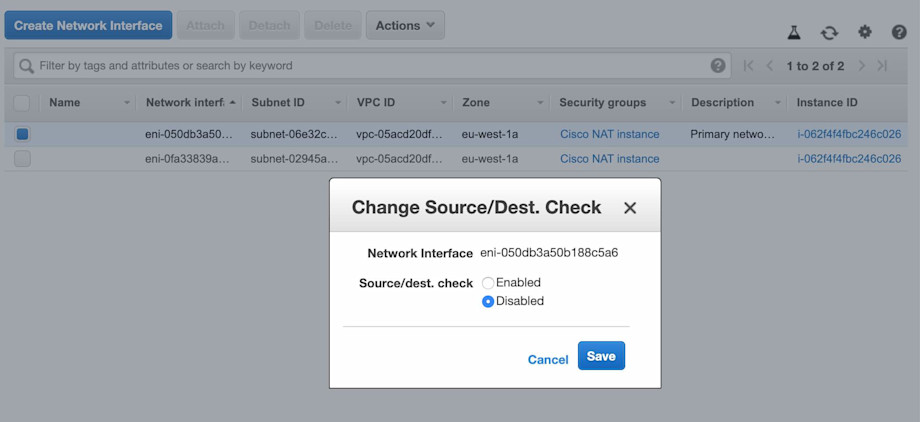Screen dimensions: 920x422
Task: Go to the previous page of results
Action: pos(770,66)
